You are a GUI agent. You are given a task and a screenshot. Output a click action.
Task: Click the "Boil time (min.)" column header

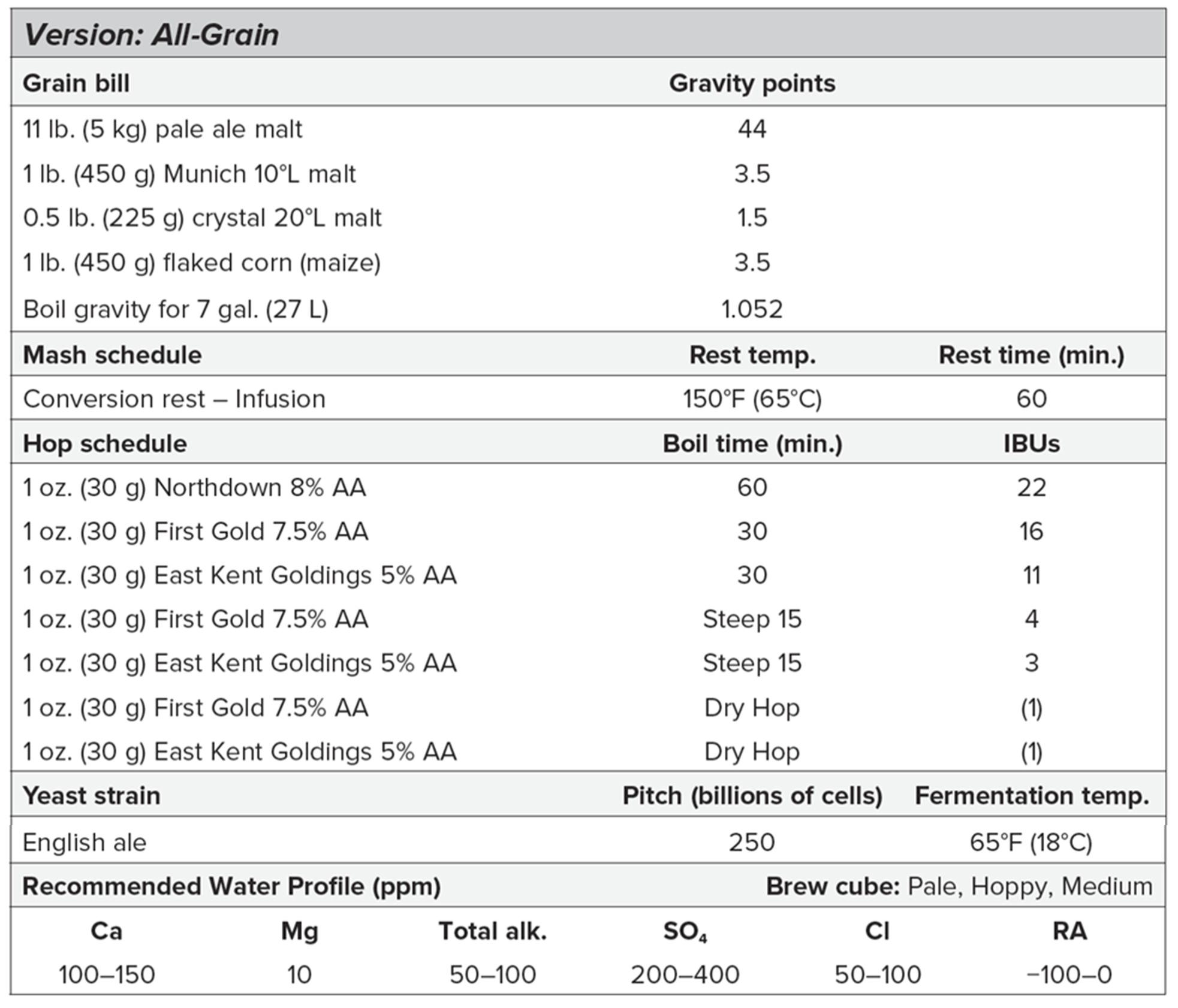pyautogui.click(x=752, y=444)
